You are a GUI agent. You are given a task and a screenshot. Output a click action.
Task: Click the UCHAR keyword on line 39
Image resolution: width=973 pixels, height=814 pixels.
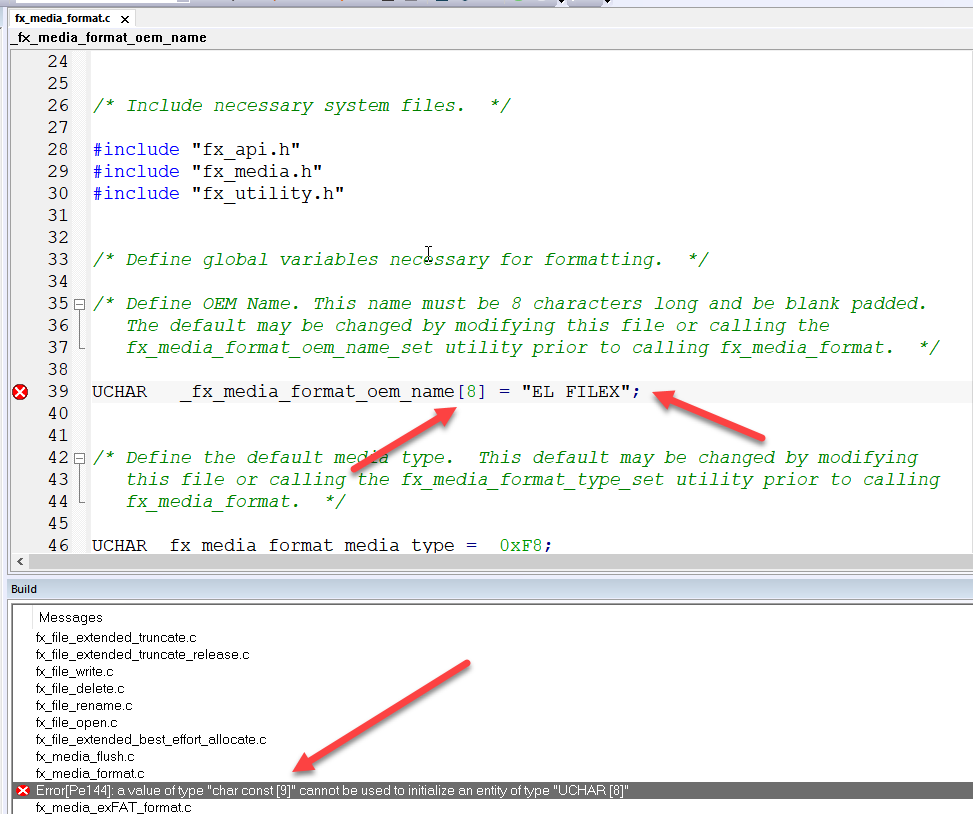coord(120,391)
